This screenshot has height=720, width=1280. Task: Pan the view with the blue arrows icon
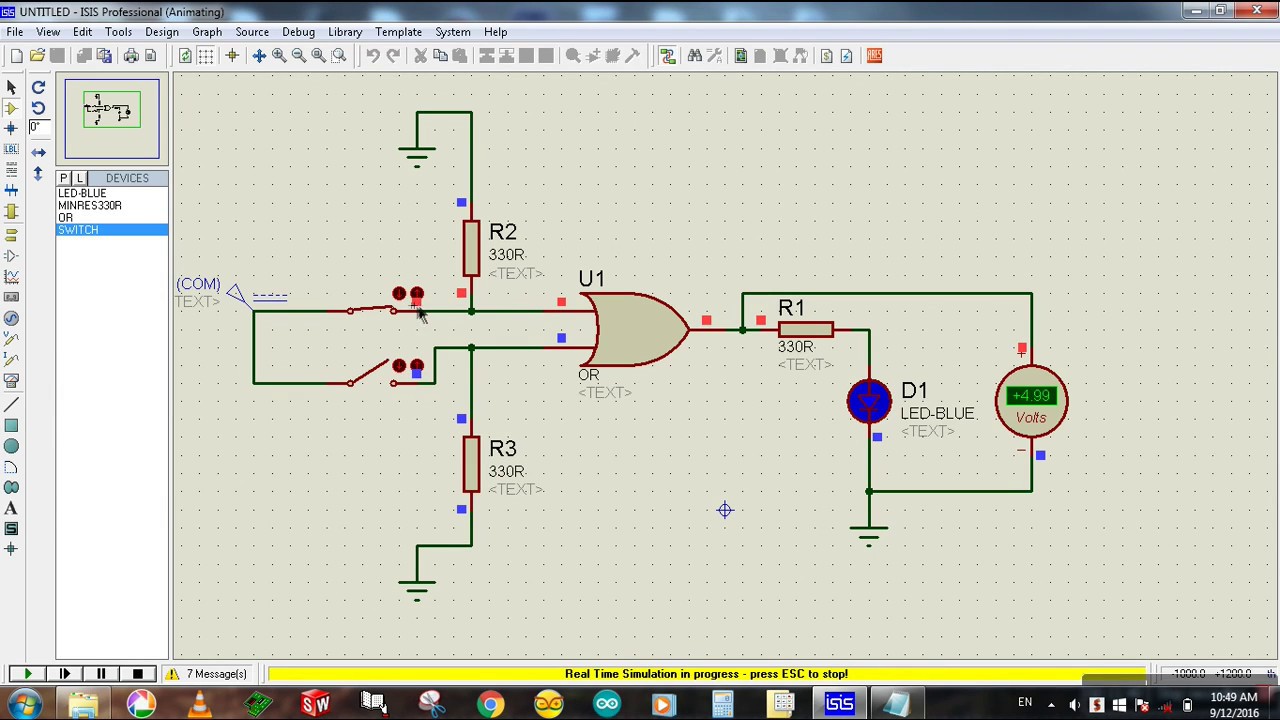coord(259,56)
